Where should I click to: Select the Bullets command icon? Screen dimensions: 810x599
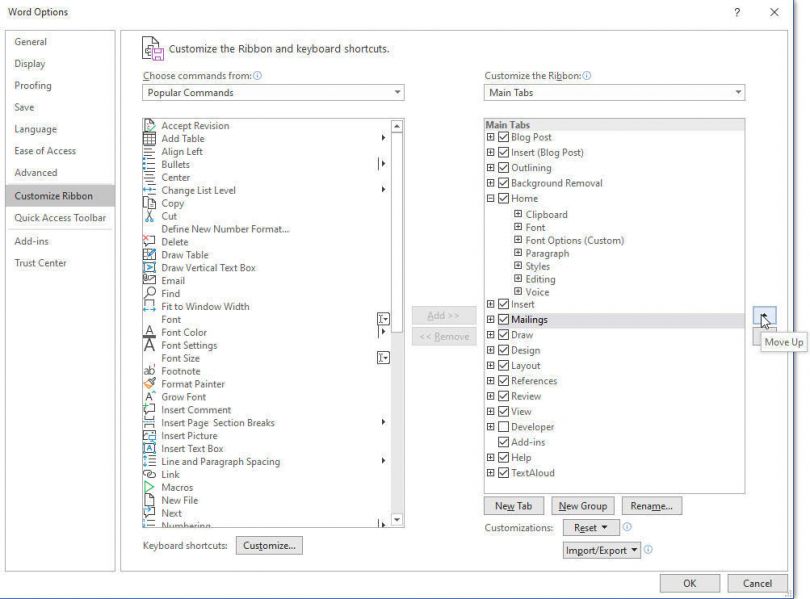click(148, 164)
